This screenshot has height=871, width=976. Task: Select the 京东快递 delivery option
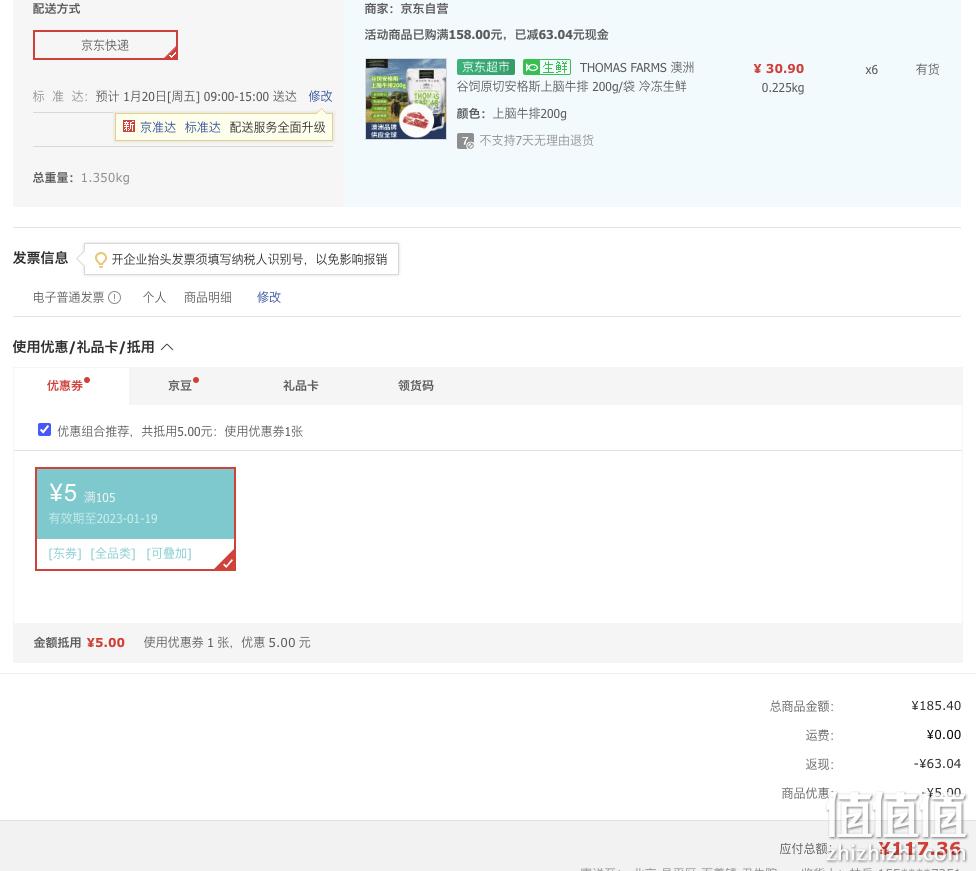[x=105, y=45]
